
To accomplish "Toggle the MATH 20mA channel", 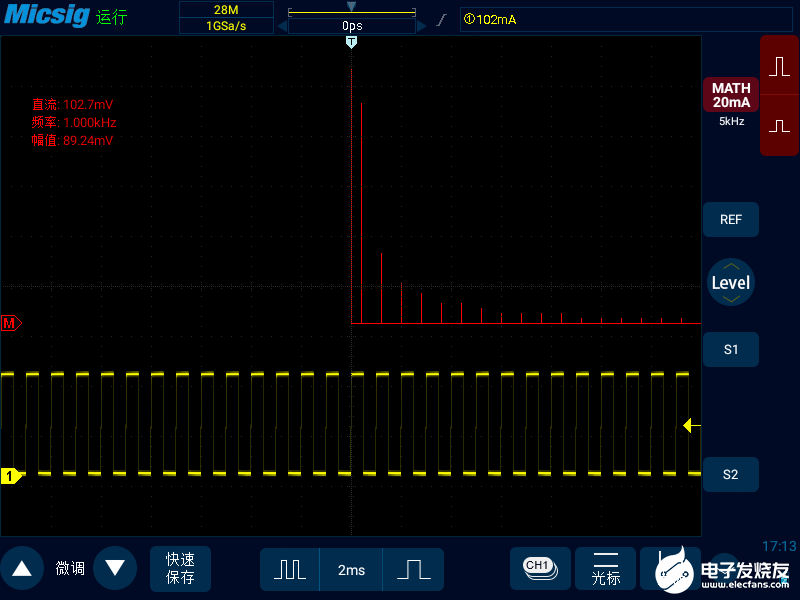I will 731,96.
